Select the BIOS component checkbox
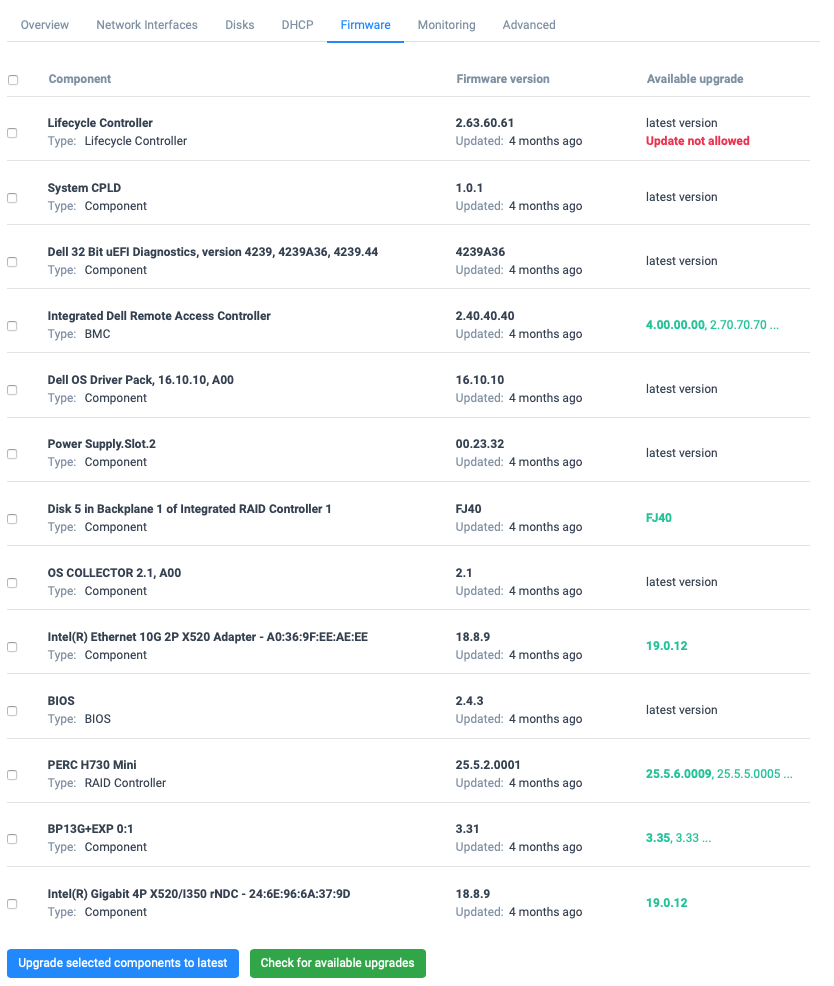Image resolution: width=834 pixels, height=986 pixels. coord(12,711)
